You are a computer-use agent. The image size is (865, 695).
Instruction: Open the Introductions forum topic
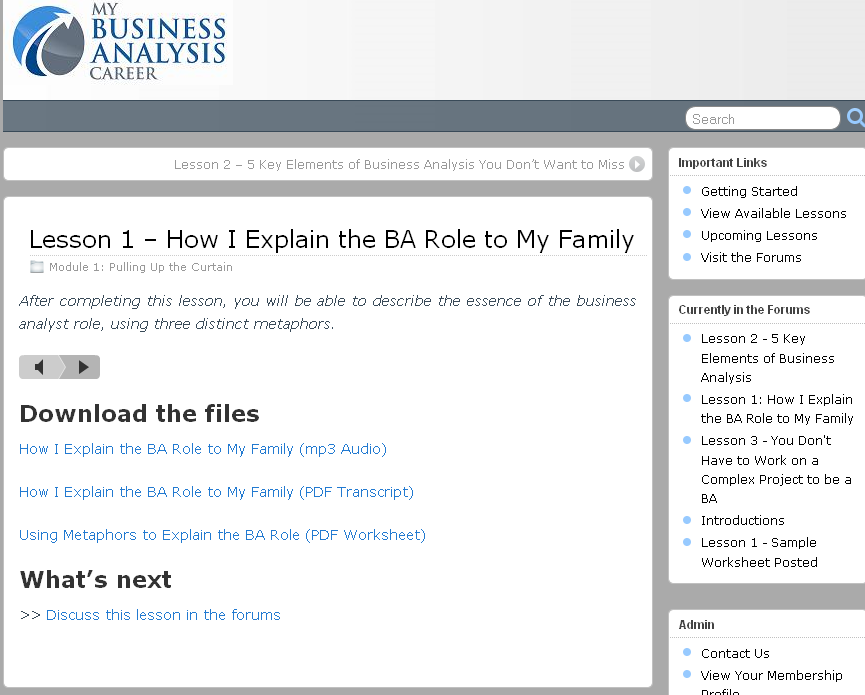tap(742, 520)
